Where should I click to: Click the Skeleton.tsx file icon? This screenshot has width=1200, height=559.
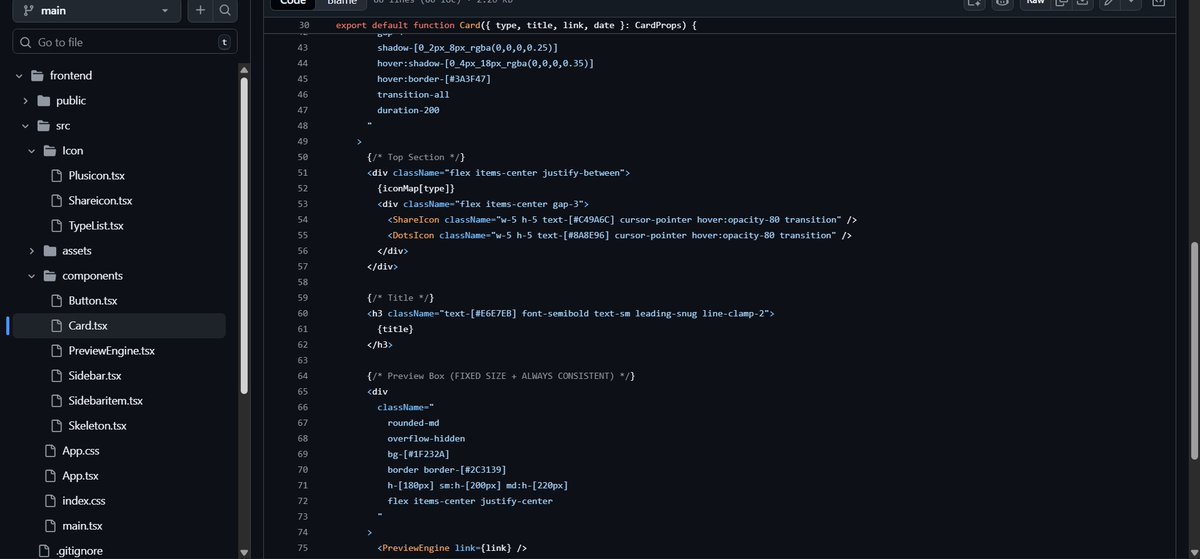pos(56,426)
